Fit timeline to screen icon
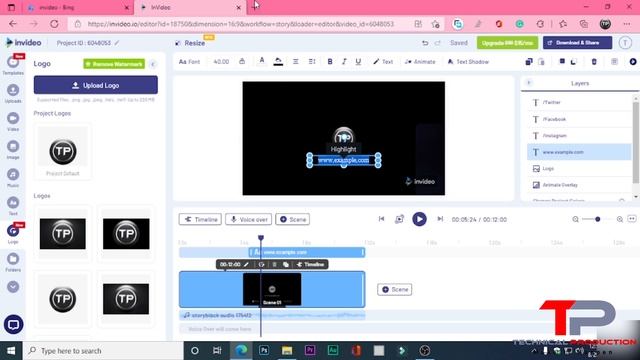 (x=632, y=219)
